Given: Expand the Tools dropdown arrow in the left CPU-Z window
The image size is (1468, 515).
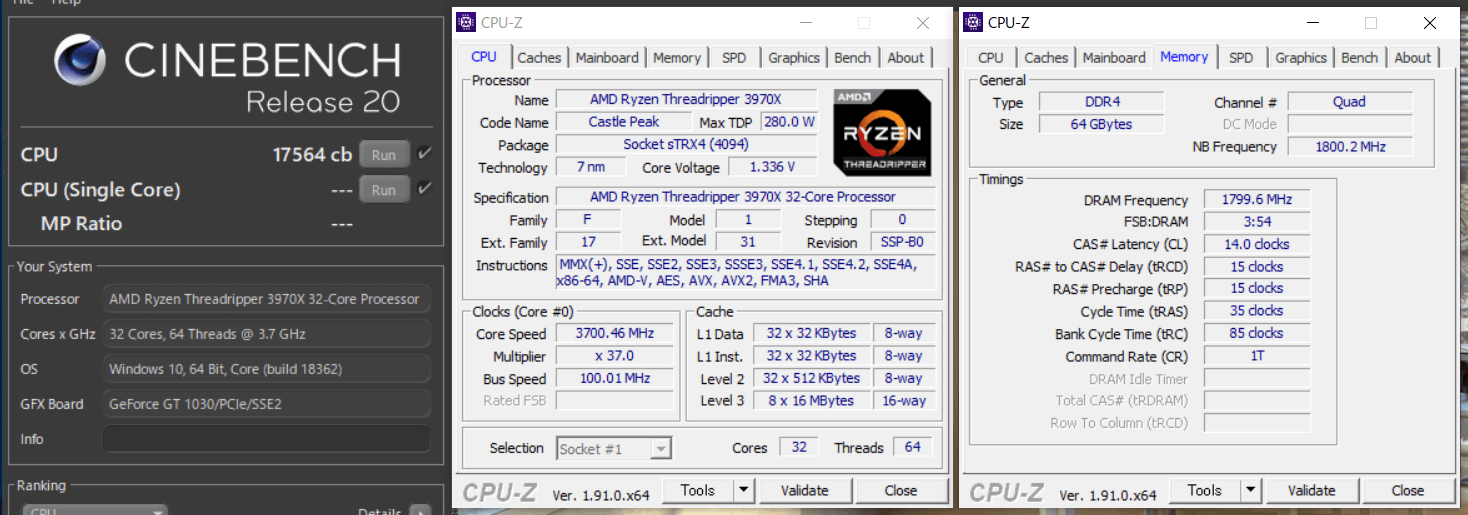Looking at the screenshot, I should click(743, 490).
